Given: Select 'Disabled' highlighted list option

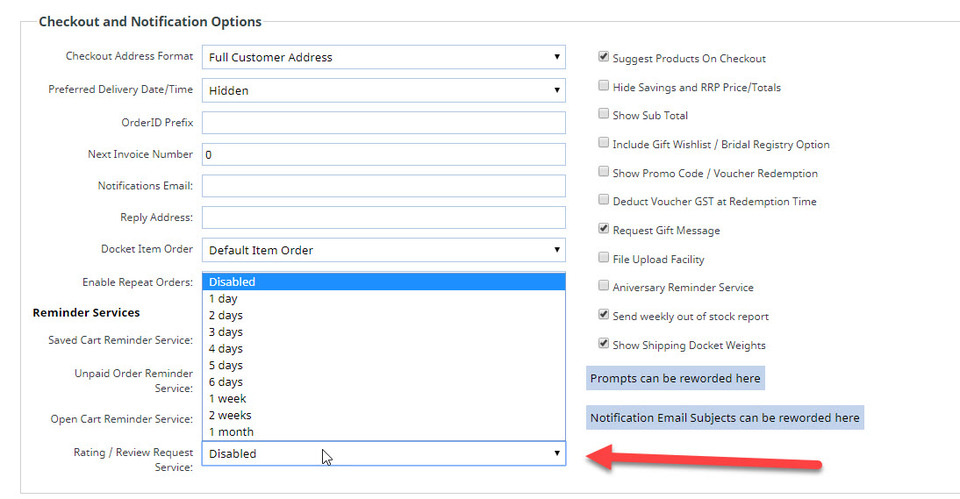Looking at the screenshot, I should [x=233, y=282].
